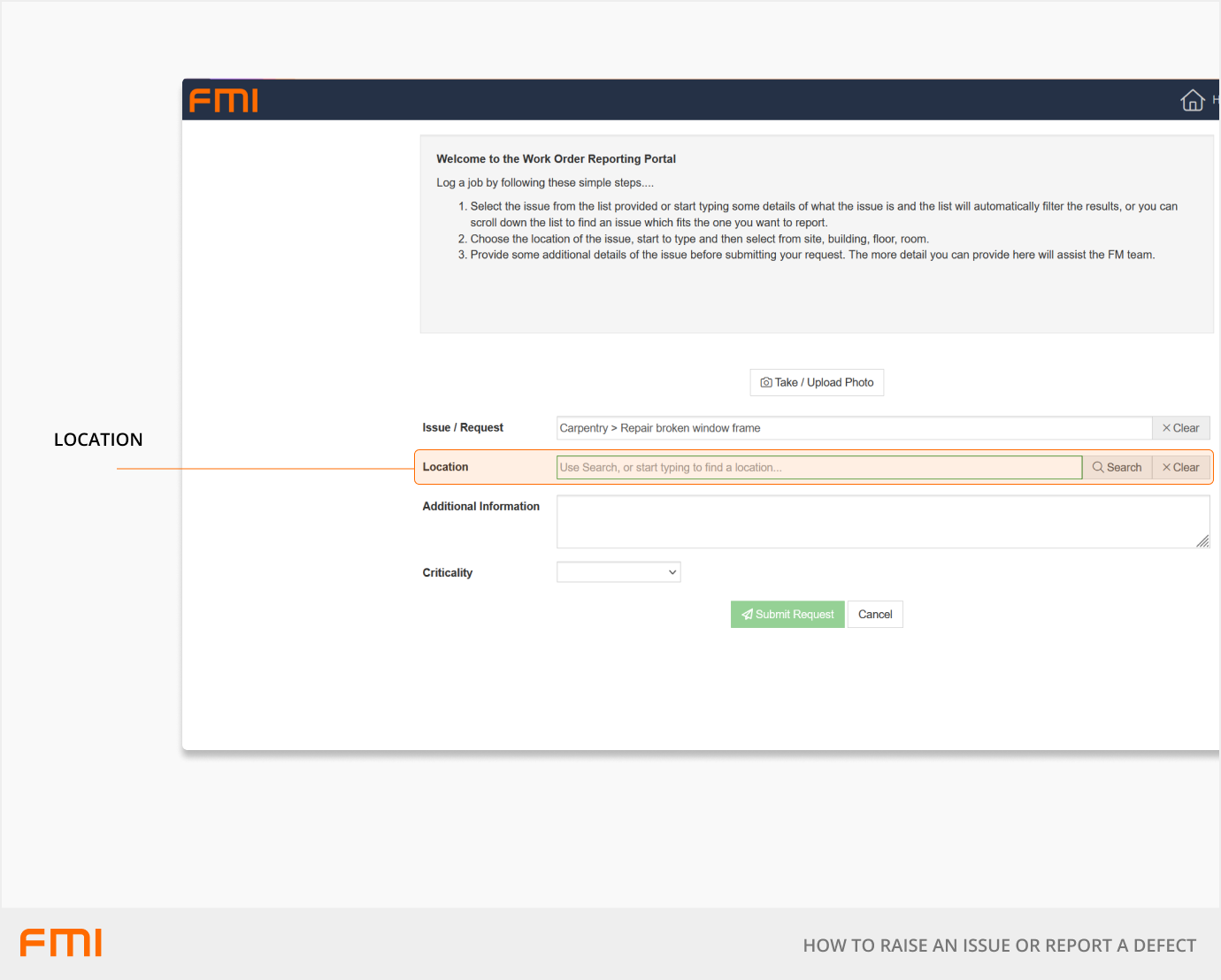Click into the Additional Information text area
Image resolution: width=1221 pixels, height=980 pixels.
click(880, 522)
